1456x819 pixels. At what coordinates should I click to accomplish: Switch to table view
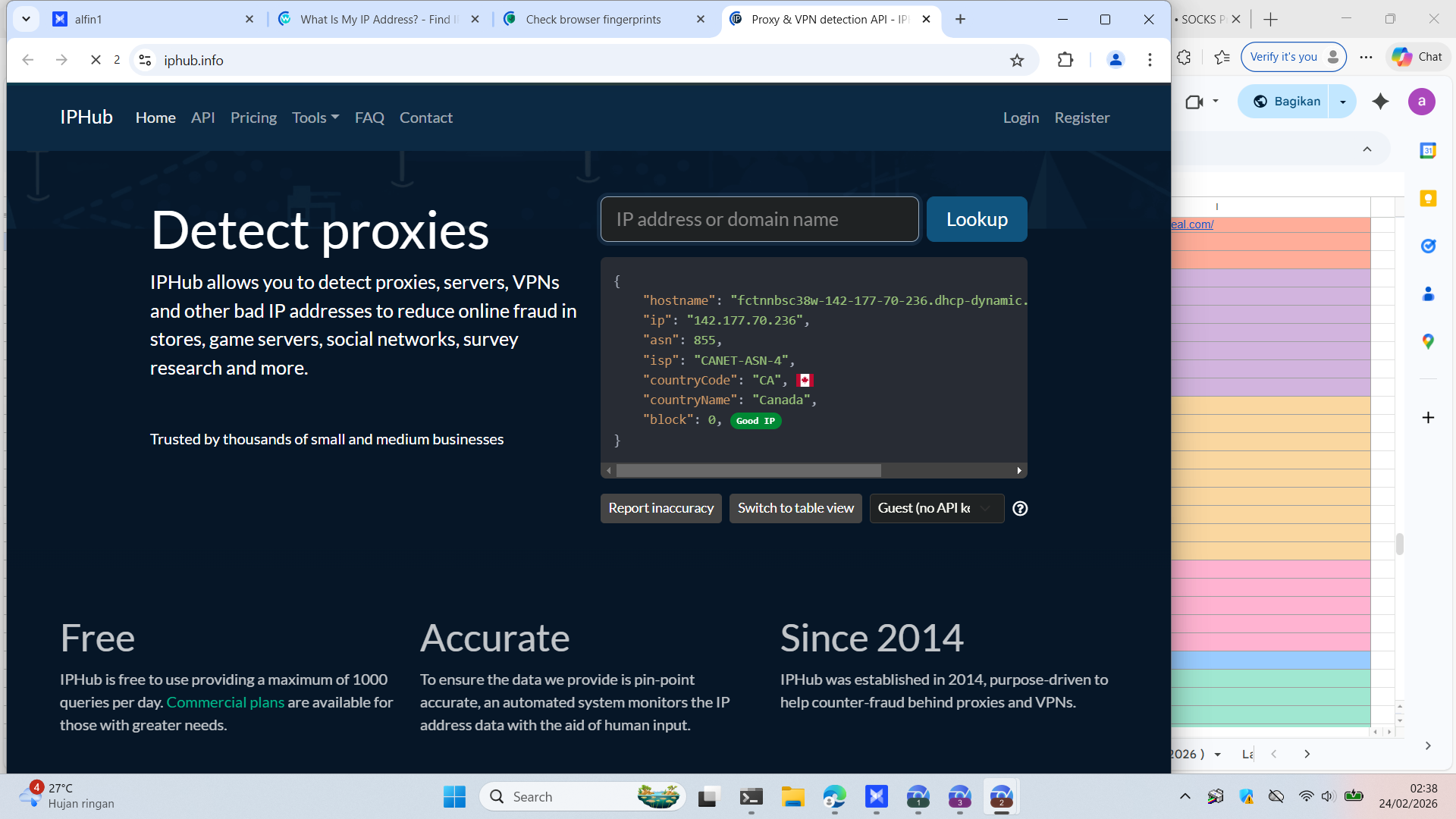click(x=795, y=508)
